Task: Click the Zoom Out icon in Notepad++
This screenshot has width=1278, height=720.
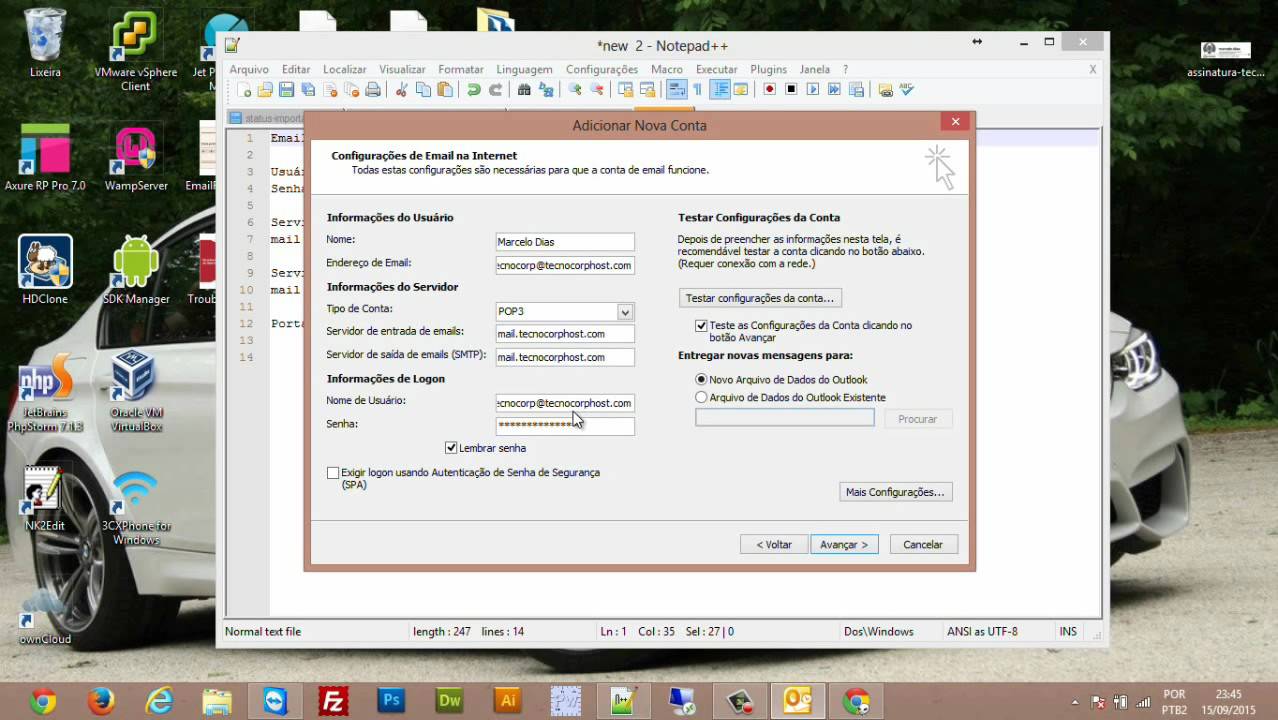Action: pos(597,89)
